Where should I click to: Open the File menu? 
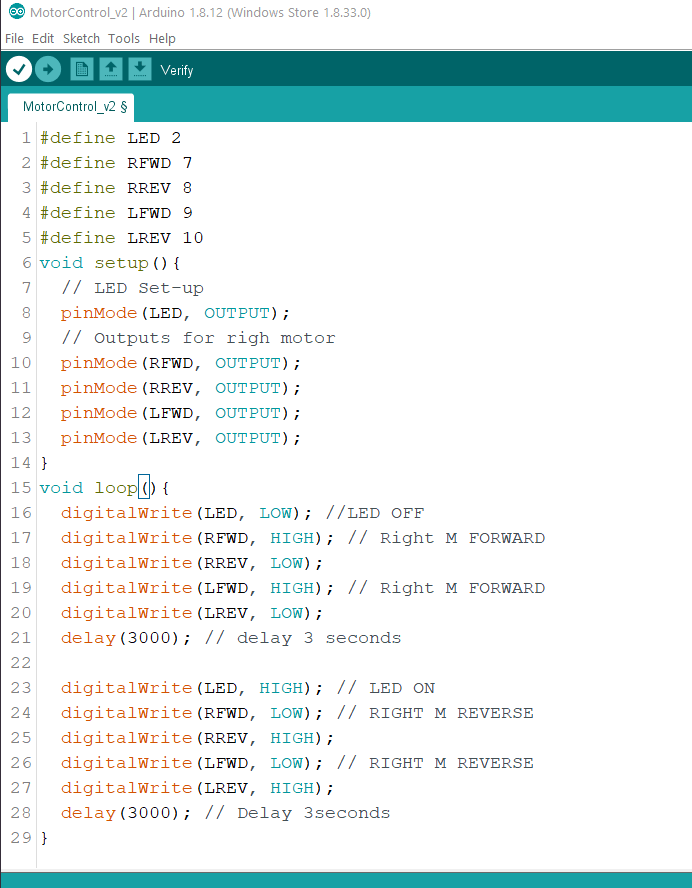click(x=14, y=38)
